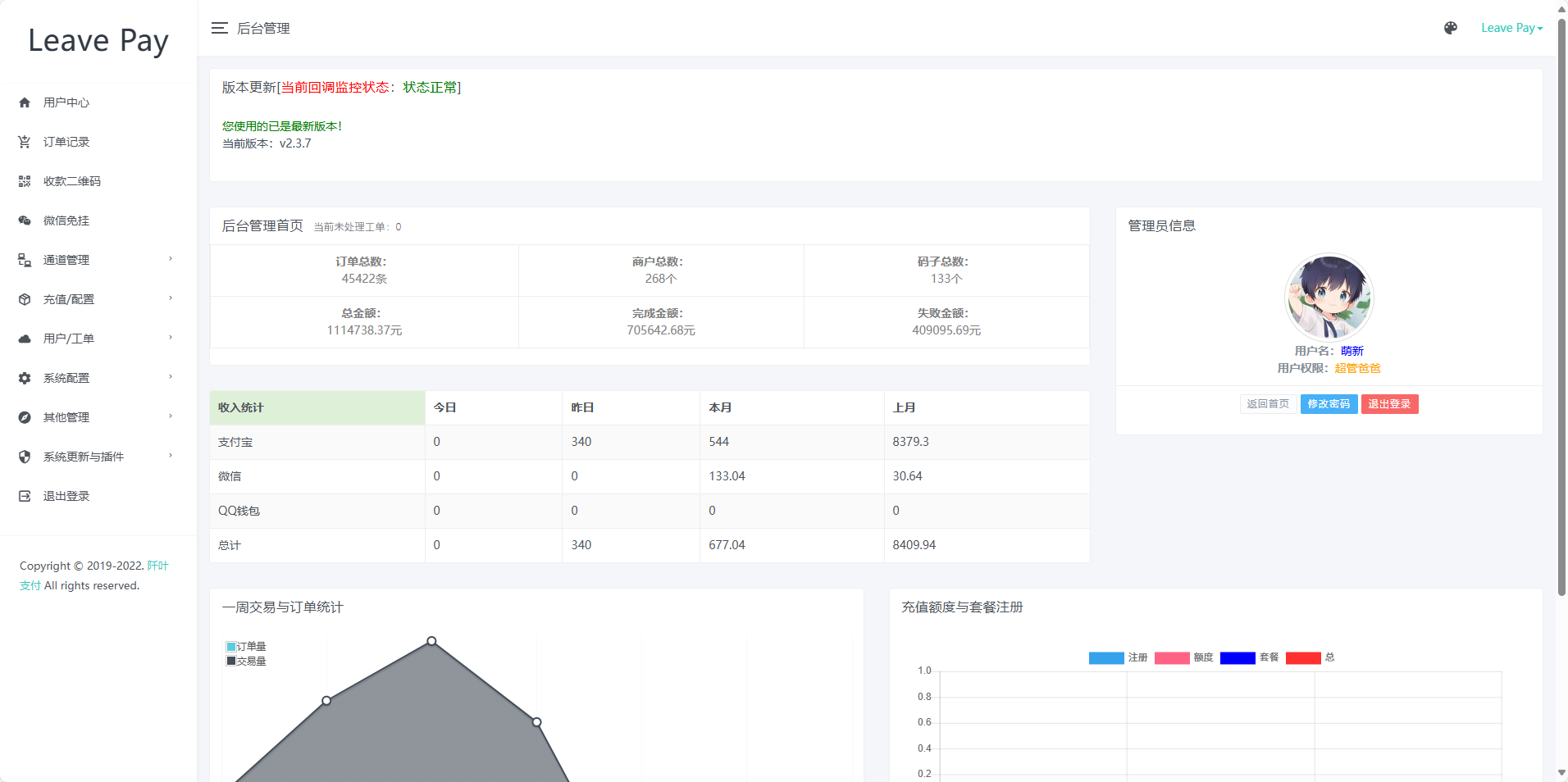The width and height of the screenshot is (1568, 782).
Task: Click the 阡叶 支付 copyright link
Action: [x=157, y=566]
